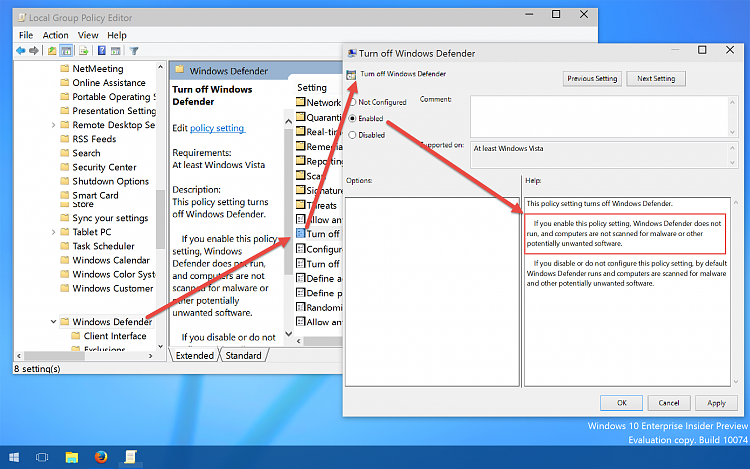The height and width of the screenshot is (469, 750).
Task: Click the blue Back arrow in toolbar
Action: tap(21, 51)
